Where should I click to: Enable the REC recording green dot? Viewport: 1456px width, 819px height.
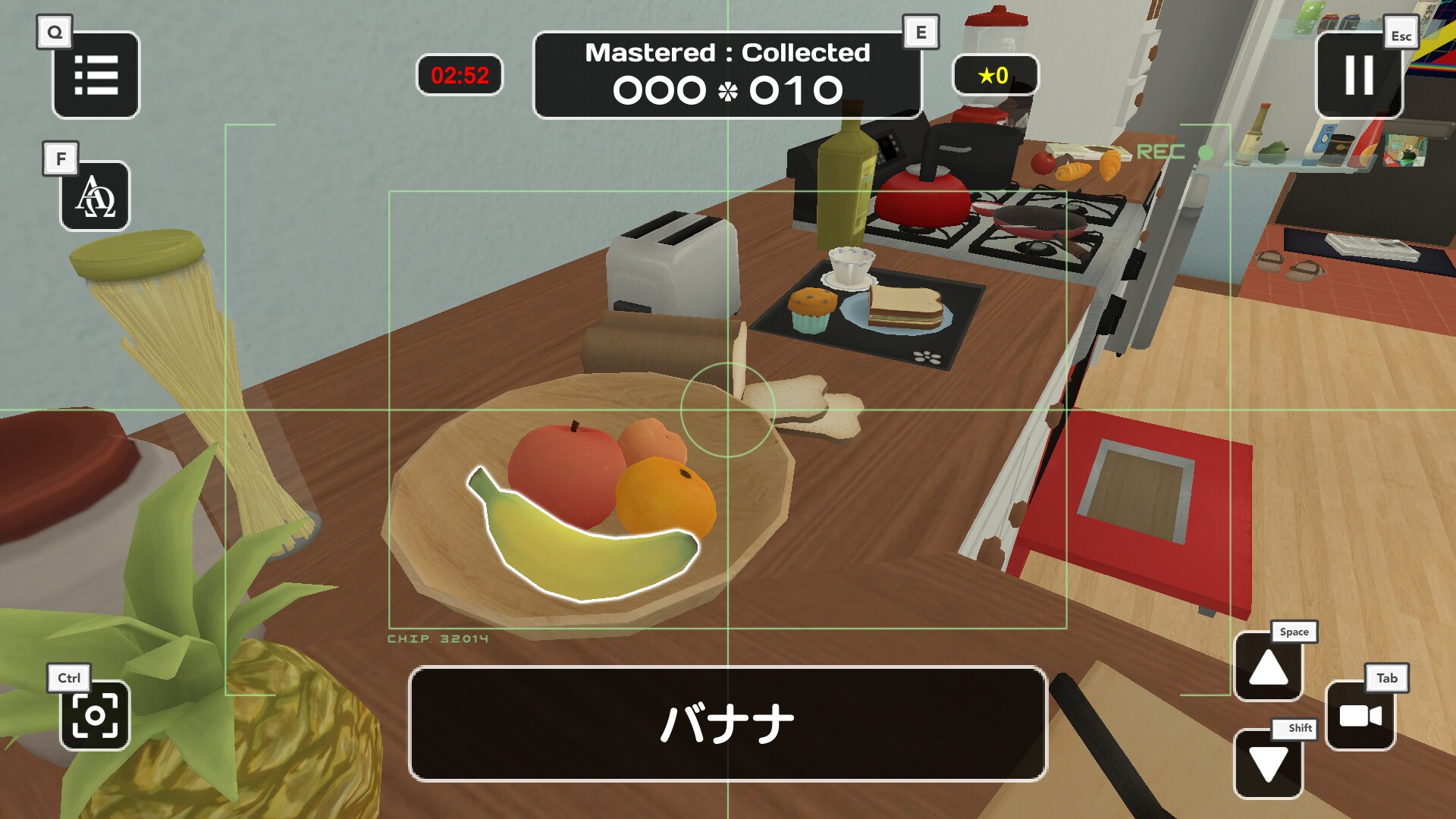(x=1209, y=152)
